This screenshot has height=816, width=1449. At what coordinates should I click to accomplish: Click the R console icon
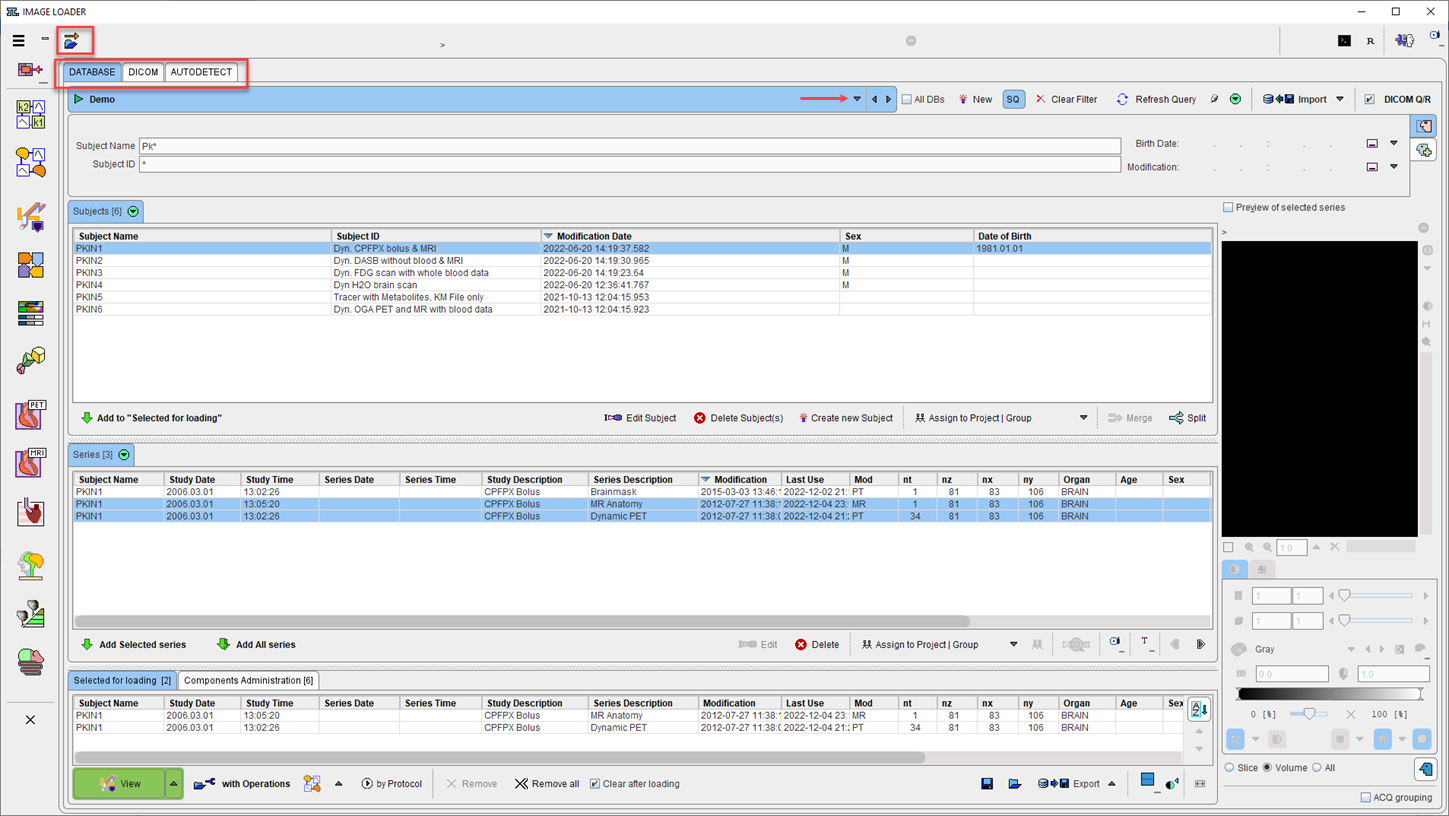click(x=1370, y=41)
